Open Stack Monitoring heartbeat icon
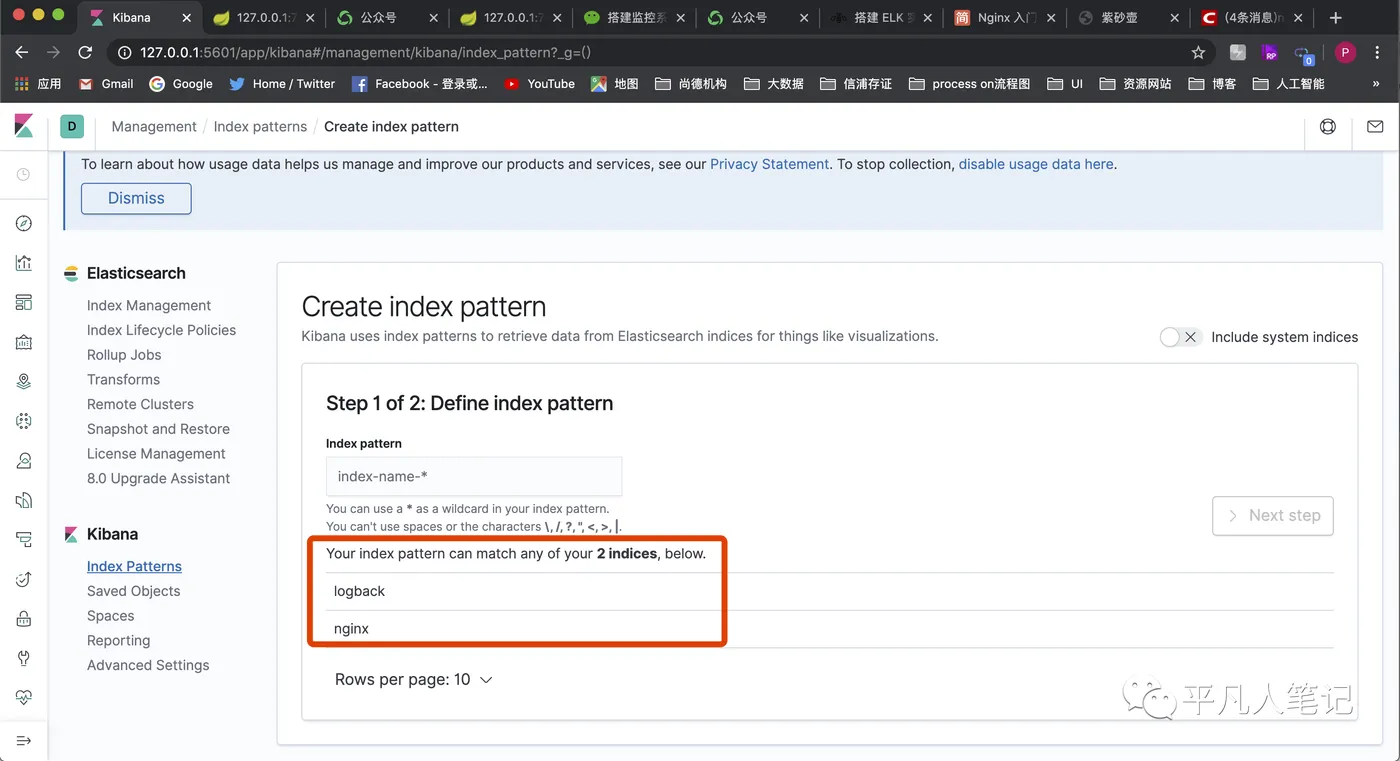 pyautogui.click(x=24, y=697)
